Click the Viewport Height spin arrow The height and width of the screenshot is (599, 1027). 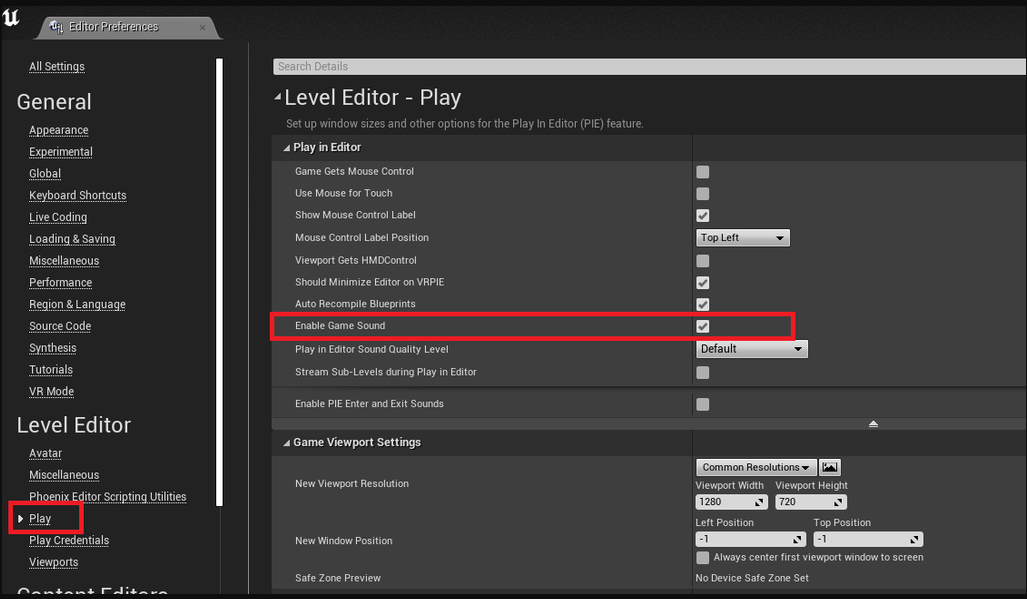click(838, 502)
